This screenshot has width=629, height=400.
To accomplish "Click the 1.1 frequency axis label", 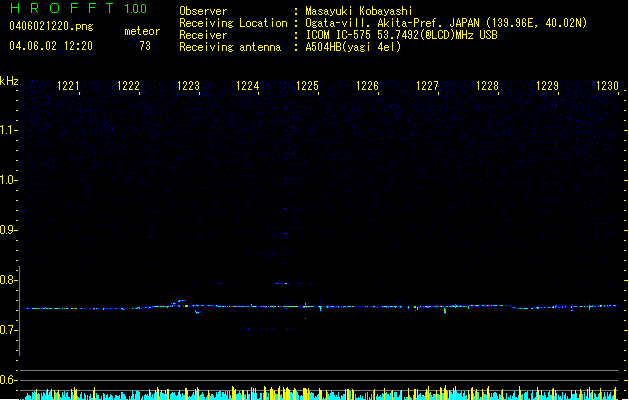I will pyautogui.click(x=9, y=130).
